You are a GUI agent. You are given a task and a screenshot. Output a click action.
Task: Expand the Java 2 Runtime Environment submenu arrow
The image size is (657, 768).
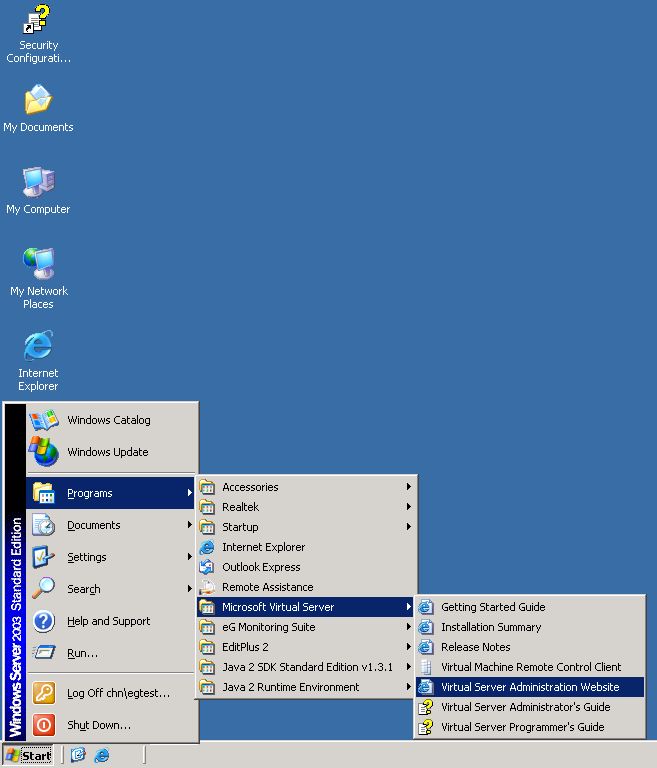click(x=409, y=687)
